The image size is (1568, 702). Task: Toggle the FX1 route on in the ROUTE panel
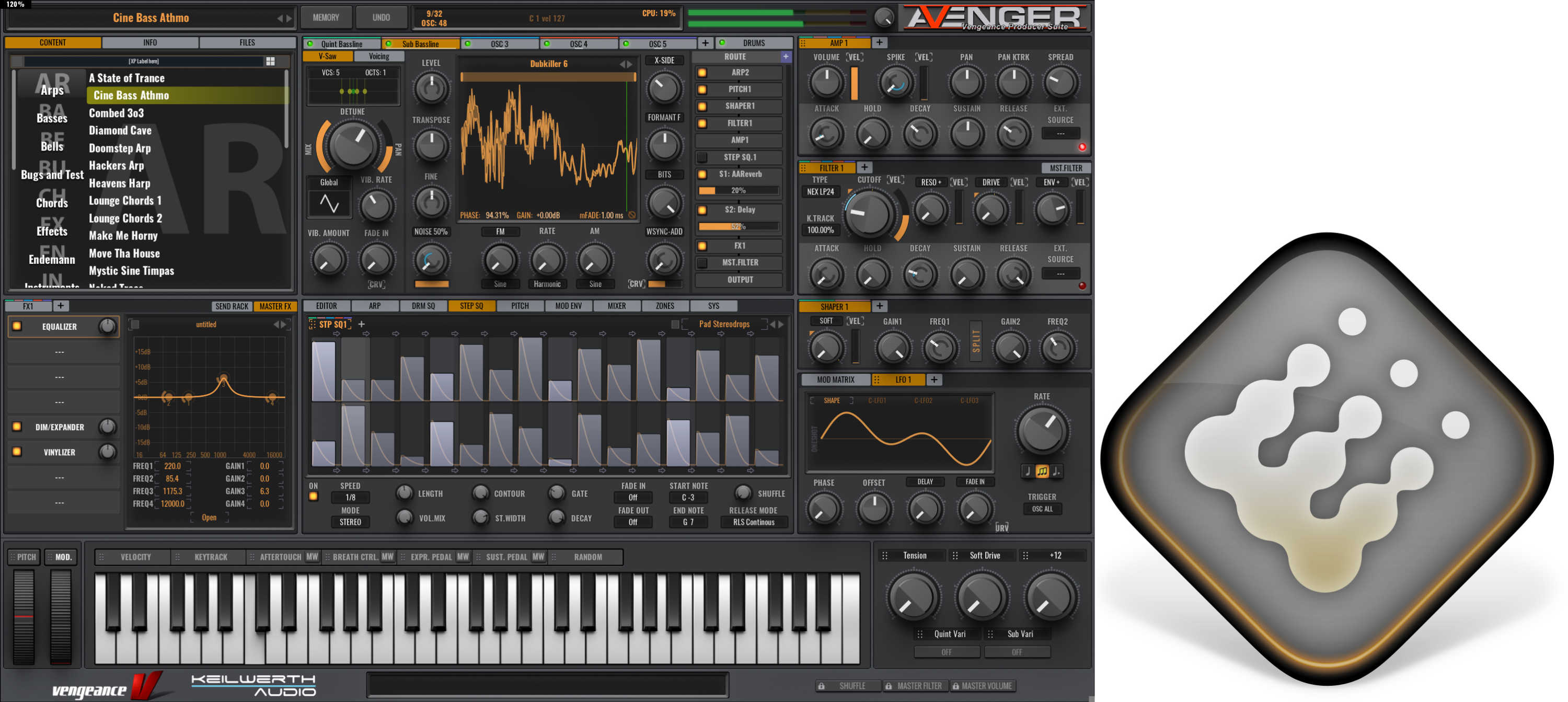(x=703, y=245)
